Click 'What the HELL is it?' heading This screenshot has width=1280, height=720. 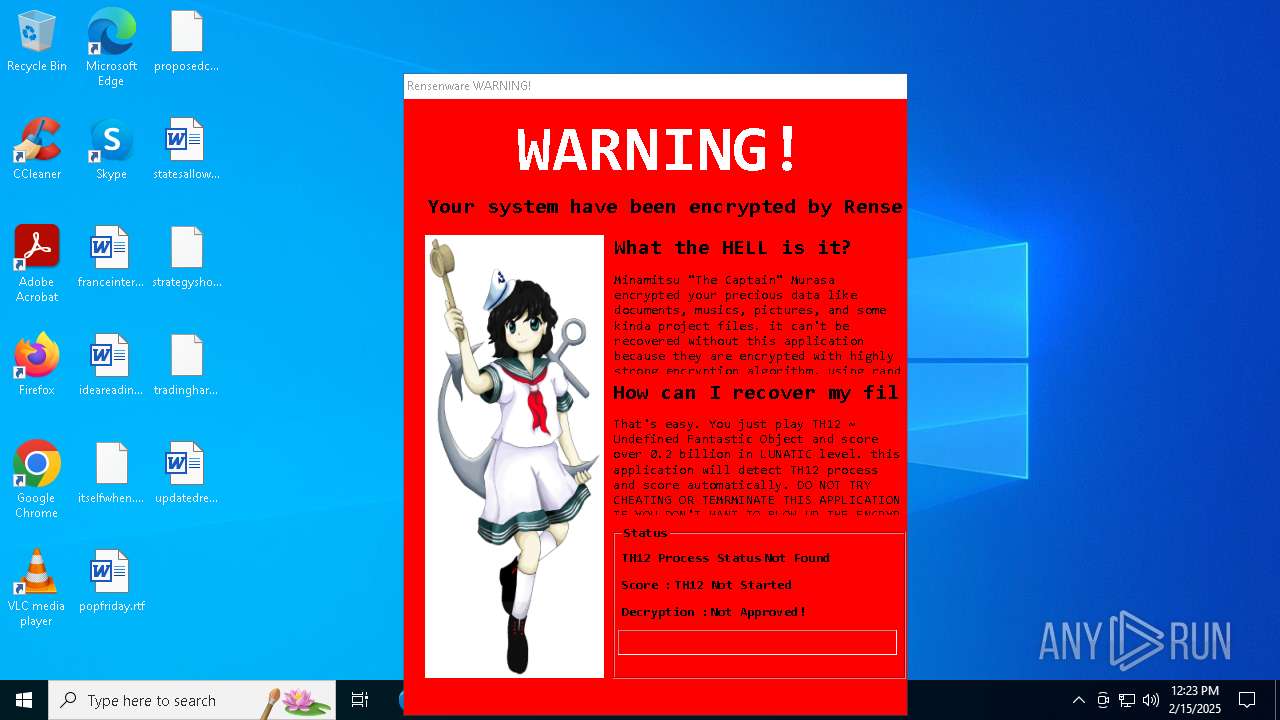[733, 248]
